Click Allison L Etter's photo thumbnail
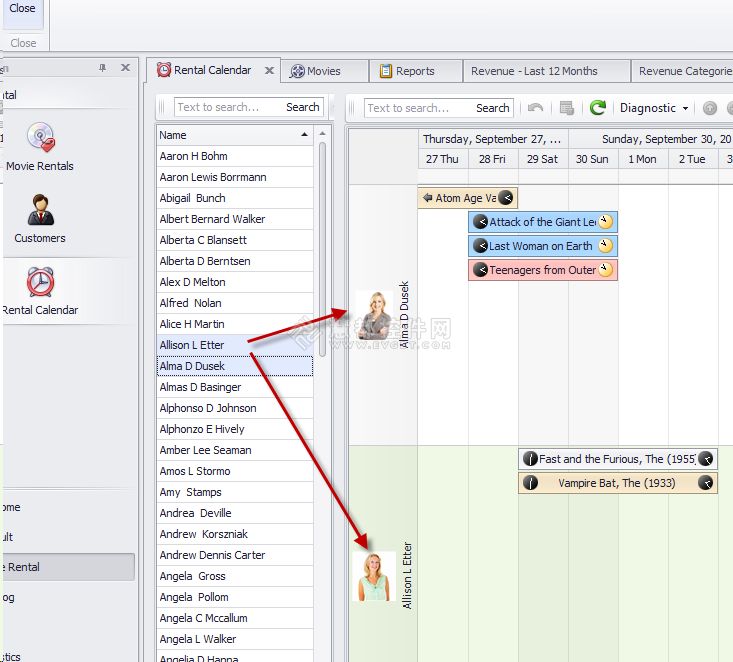This screenshot has height=662, width=733. pyautogui.click(x=374, y=576)
